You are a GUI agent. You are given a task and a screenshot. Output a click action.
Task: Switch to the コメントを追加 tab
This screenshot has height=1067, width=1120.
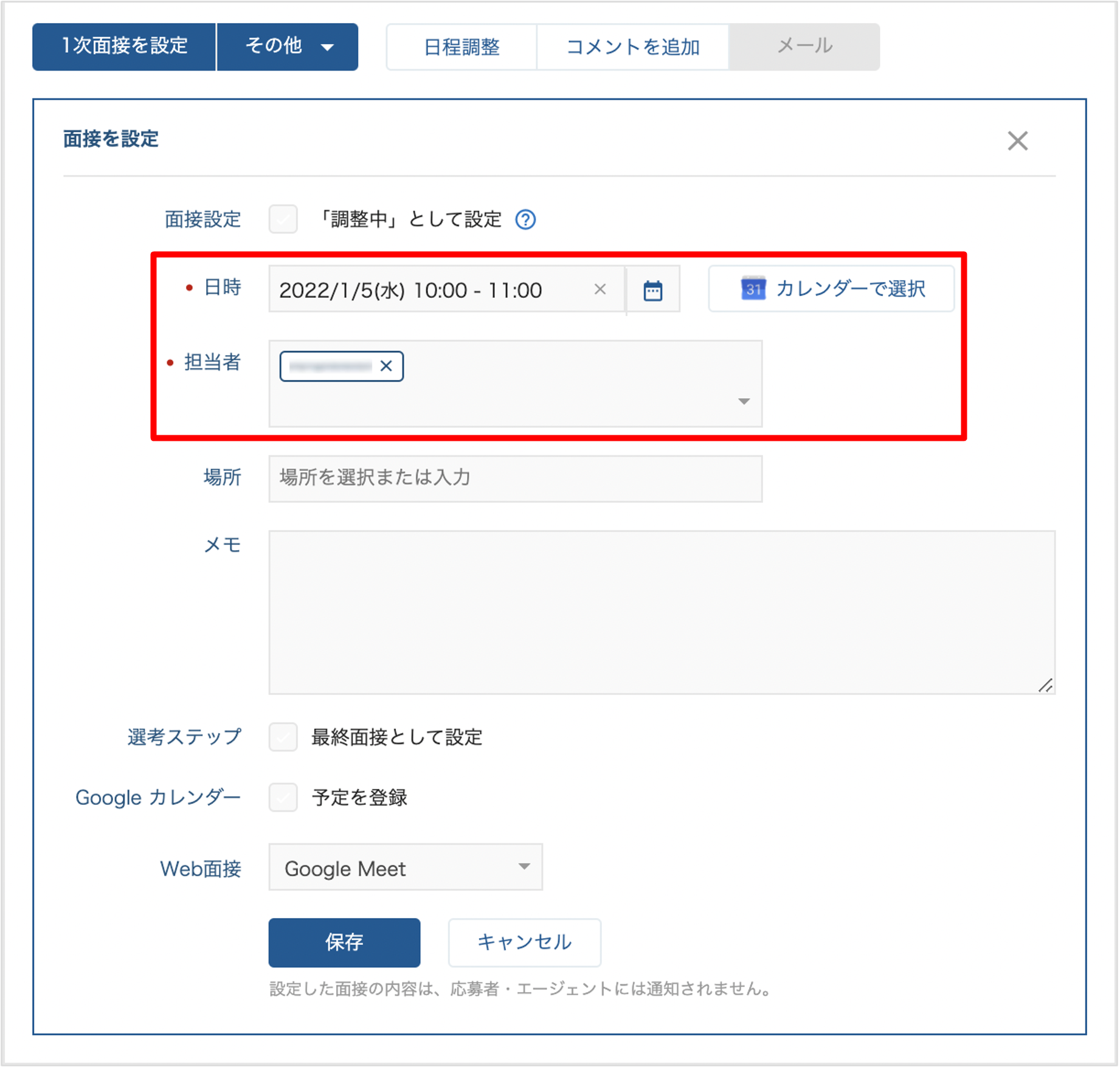(x=632, y=47)
